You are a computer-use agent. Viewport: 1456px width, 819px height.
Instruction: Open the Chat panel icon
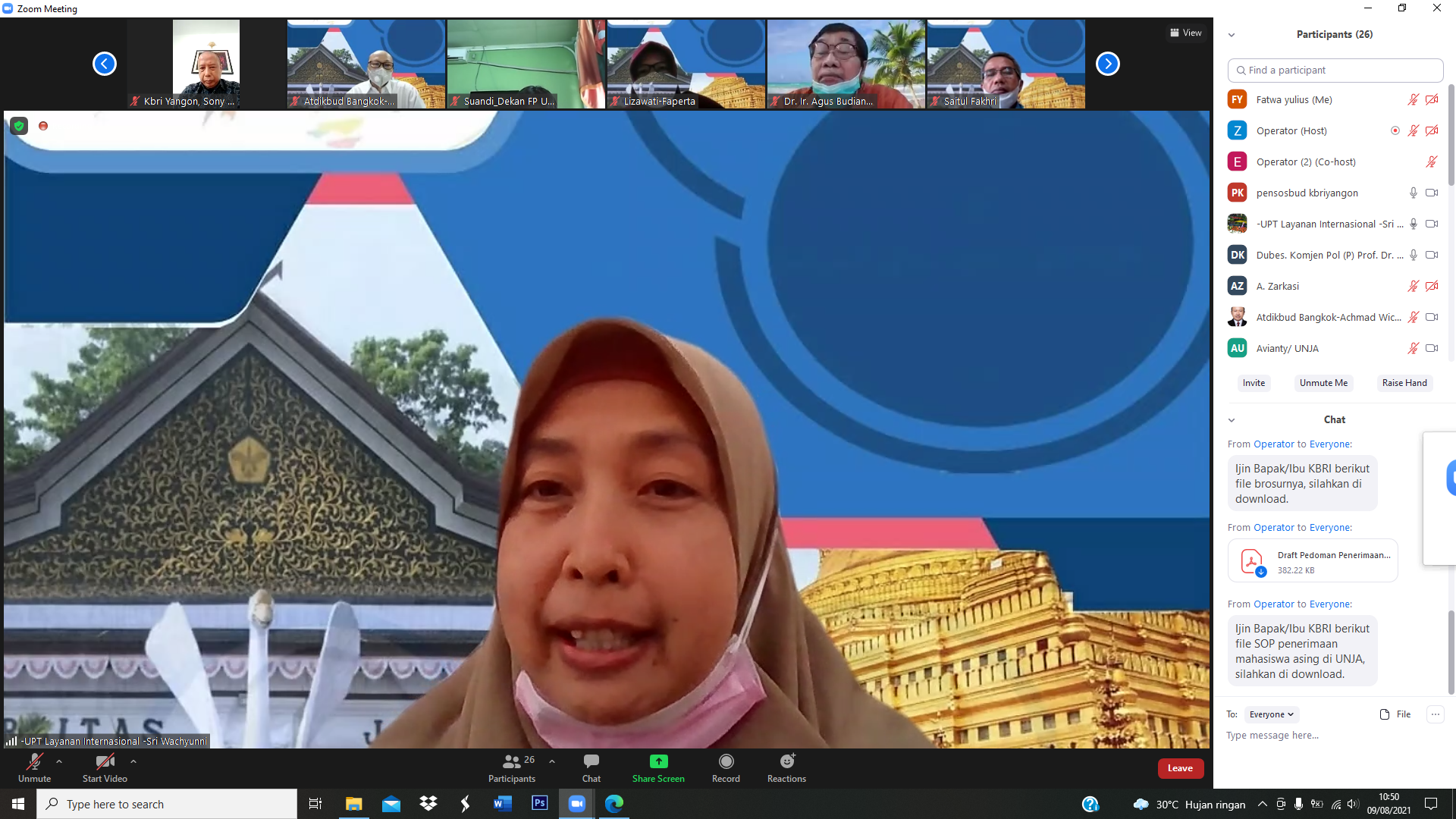pyautogui.click(x=591, y=762)
